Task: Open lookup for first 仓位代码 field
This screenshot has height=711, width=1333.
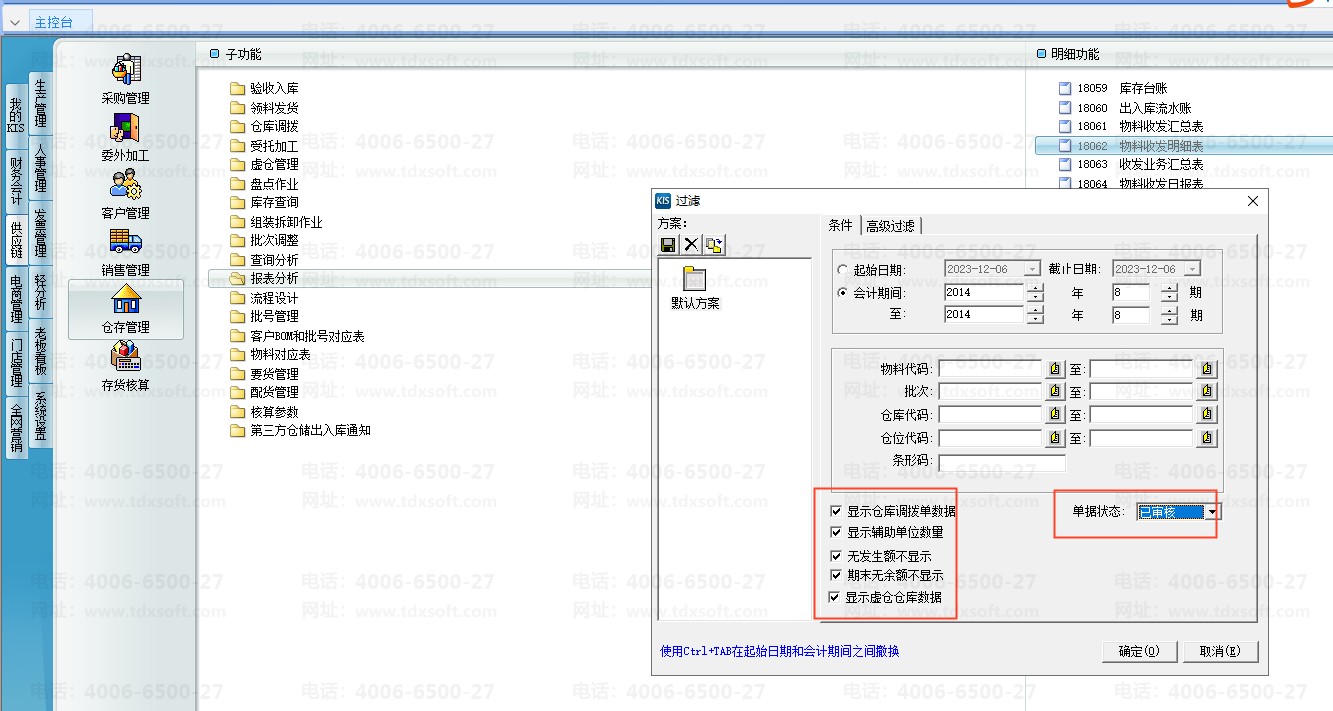Action: [1055, 438]
